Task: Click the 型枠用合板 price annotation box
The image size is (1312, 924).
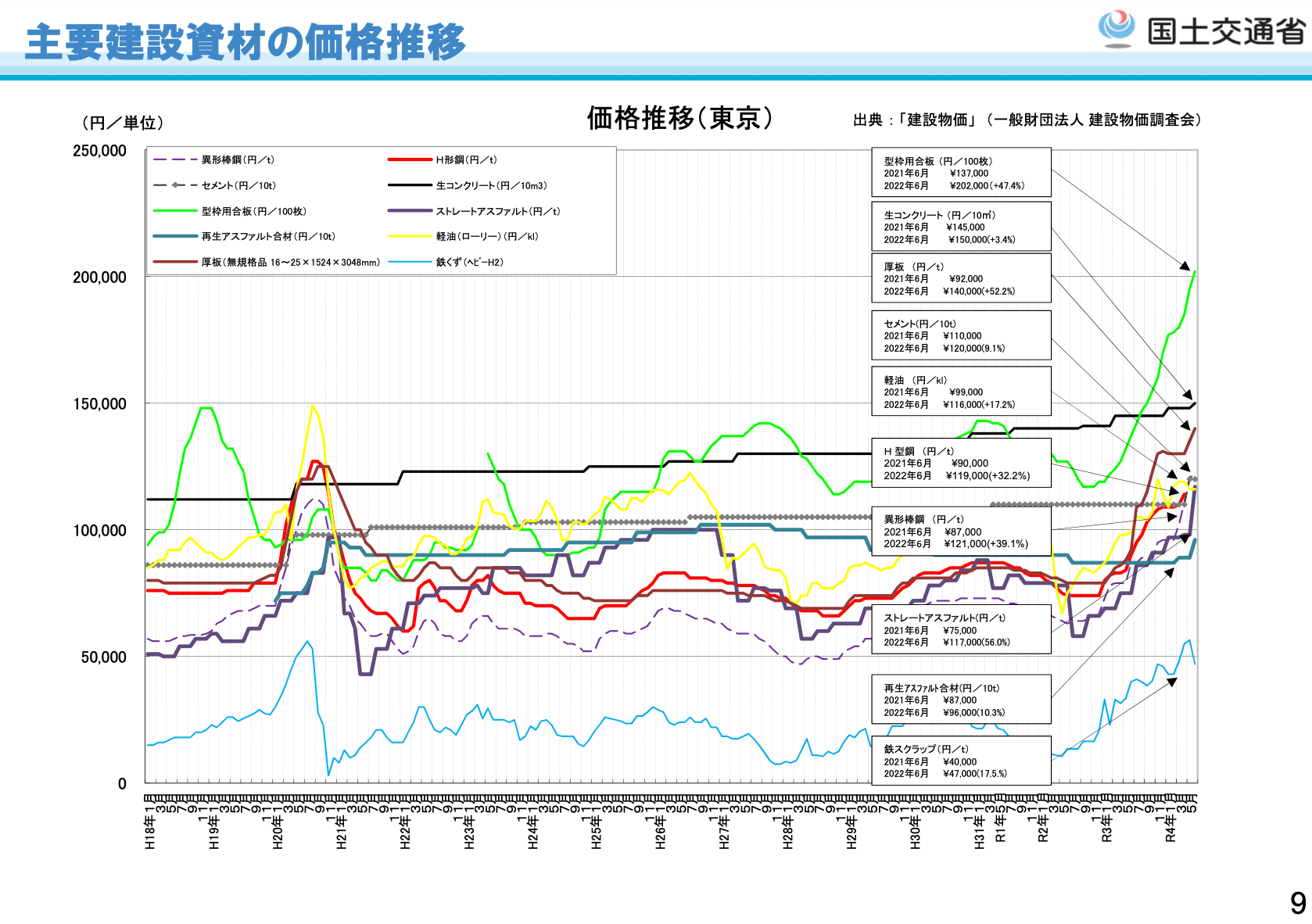Action: pyautogui.click(x=961, y=173)
